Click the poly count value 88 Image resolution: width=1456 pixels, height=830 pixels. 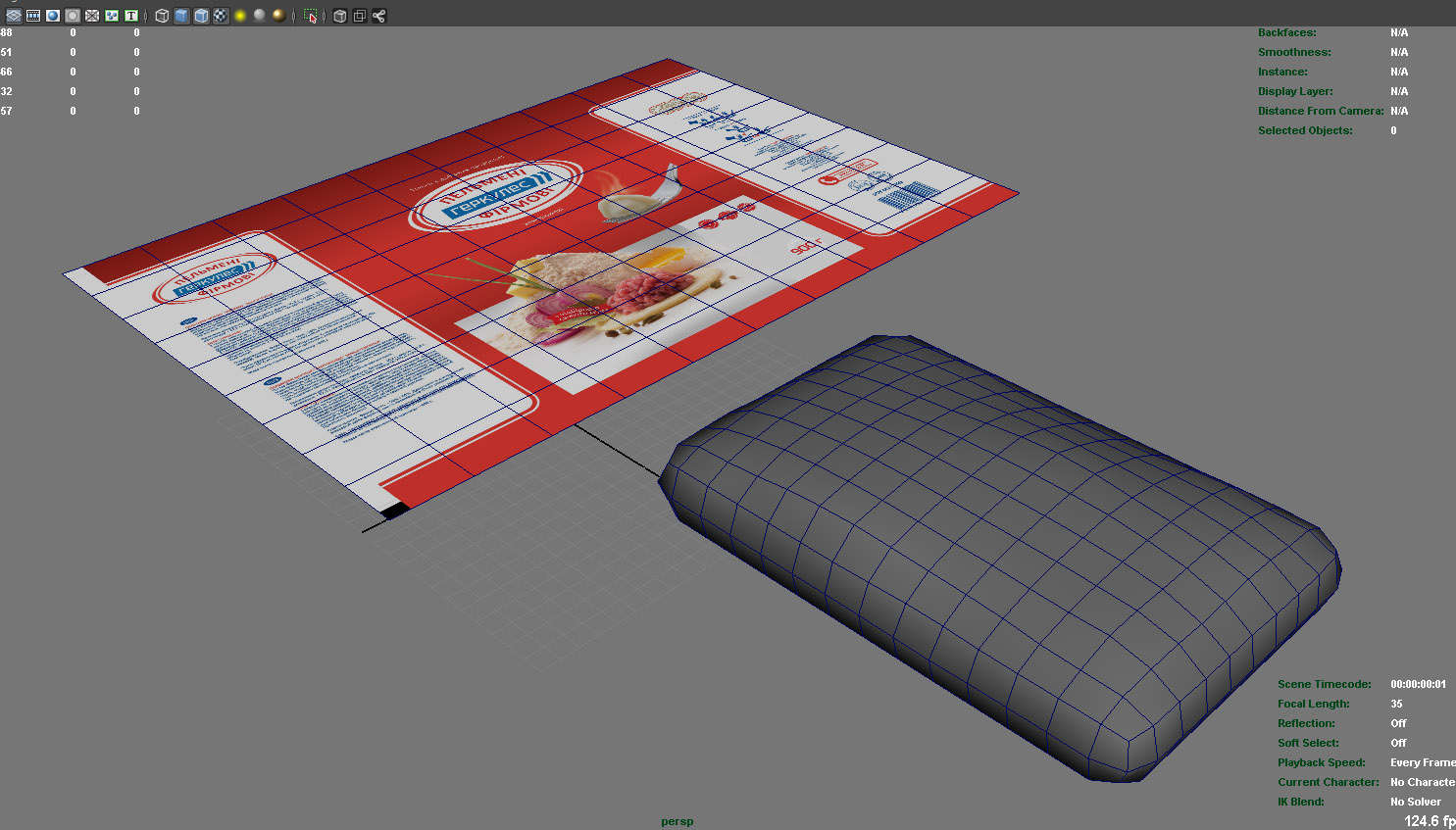tap(7, 32)
